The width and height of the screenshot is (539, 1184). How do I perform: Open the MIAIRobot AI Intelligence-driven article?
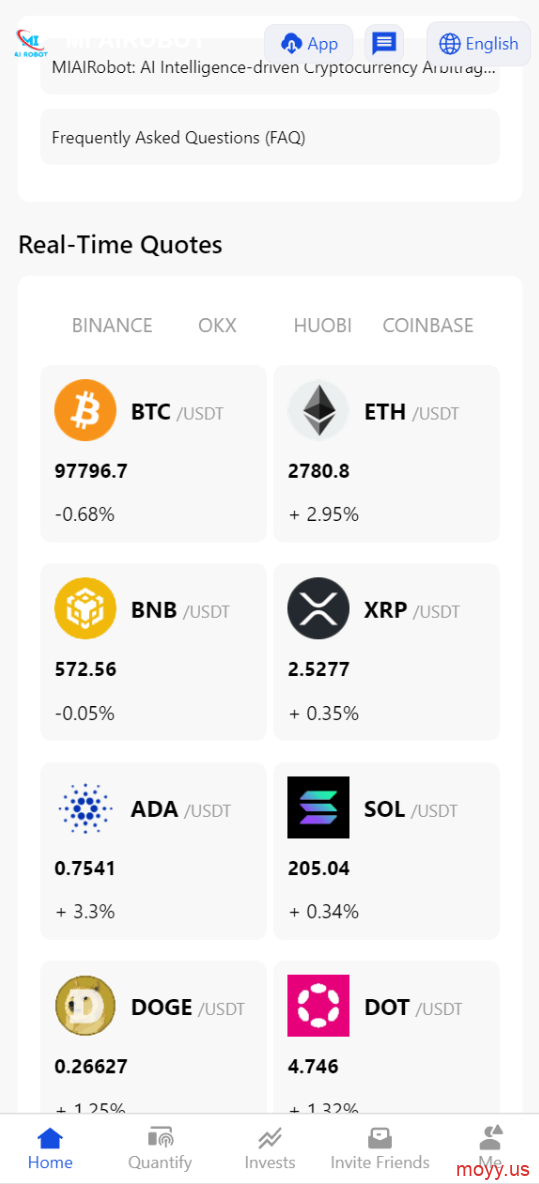pyautogui.click(x=270, y=69)
